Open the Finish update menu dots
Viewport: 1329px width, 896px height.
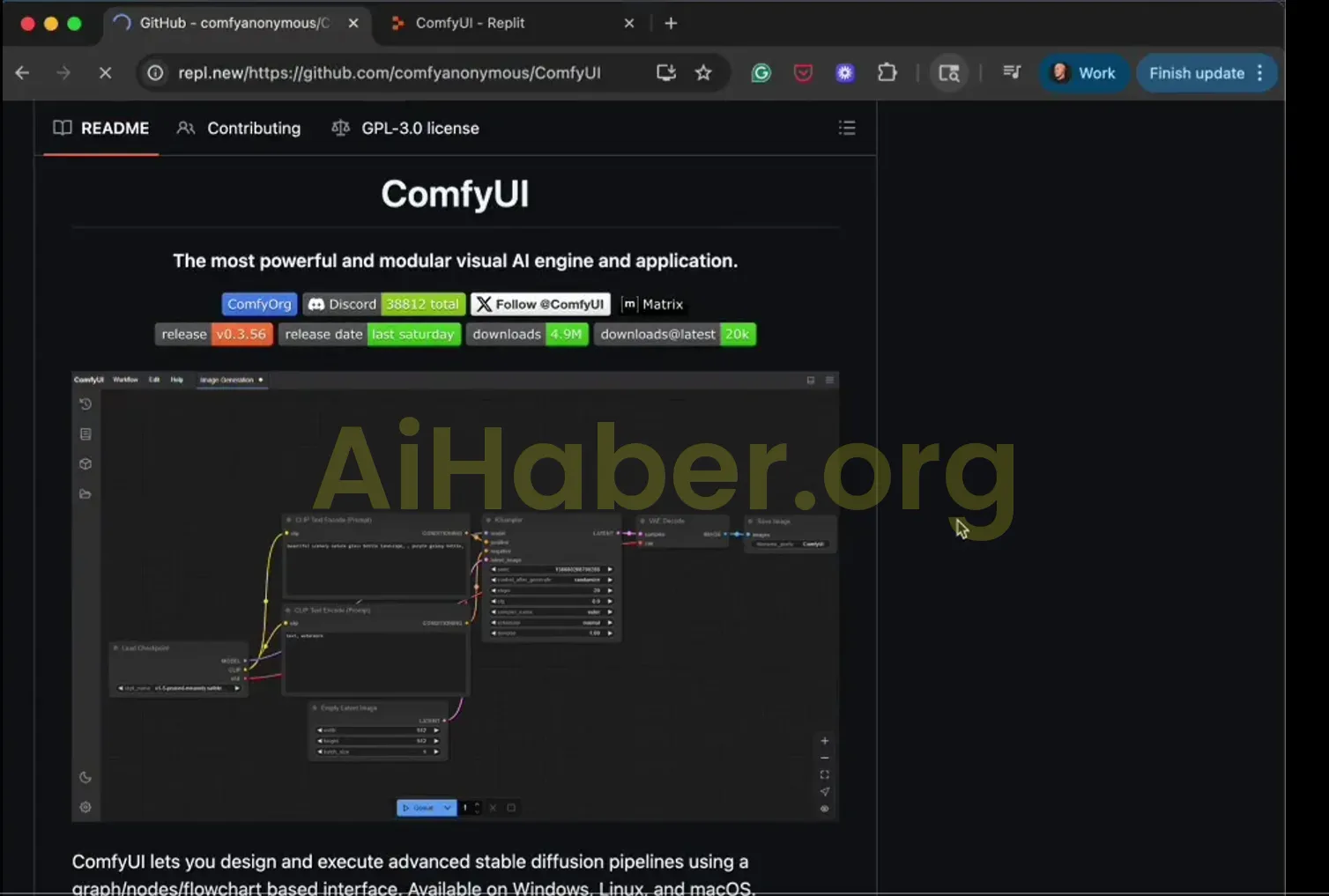1260,73
